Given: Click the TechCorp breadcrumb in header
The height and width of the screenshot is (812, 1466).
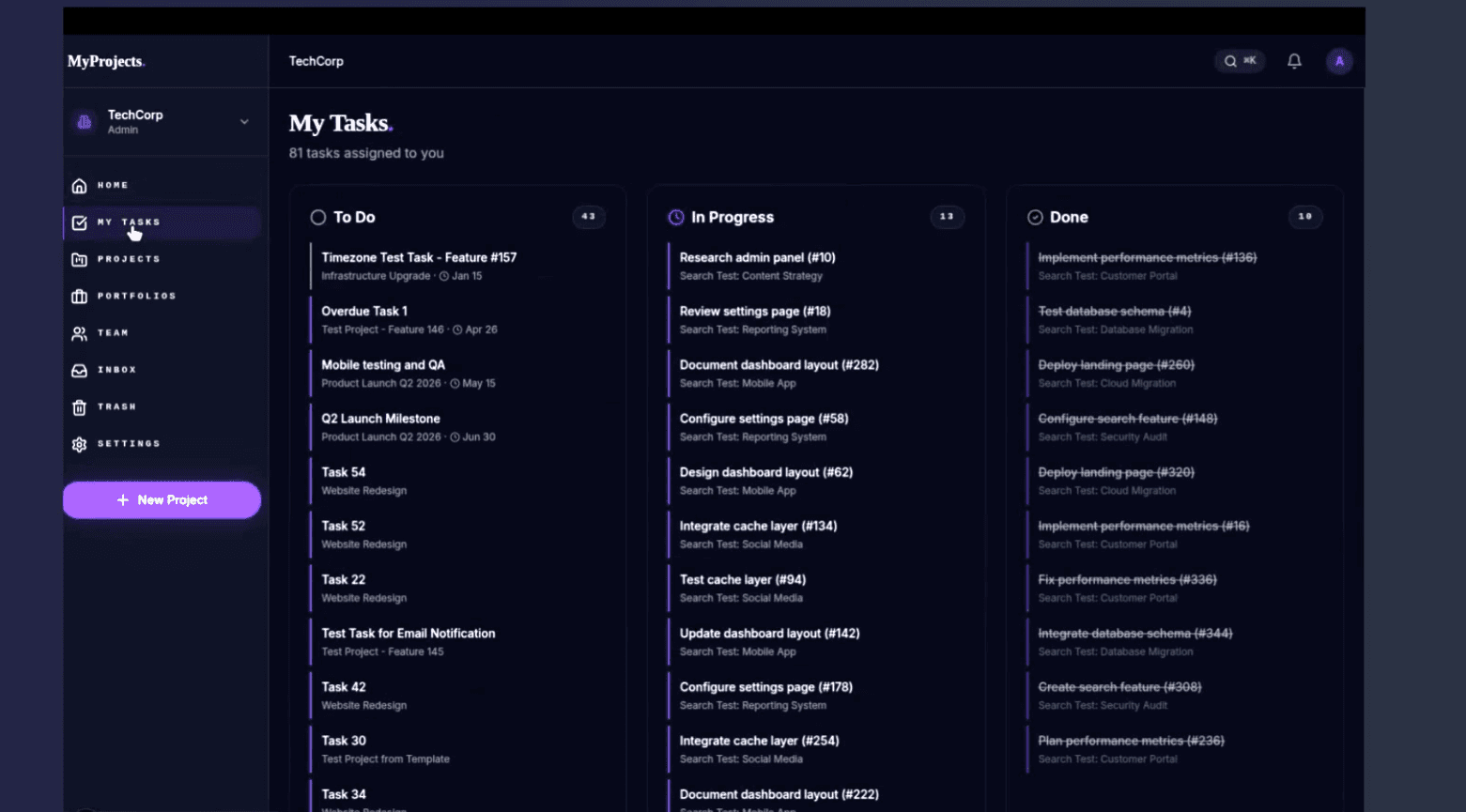Looking at the screenshot, I should pyautogui.click(x=316, y=61).
